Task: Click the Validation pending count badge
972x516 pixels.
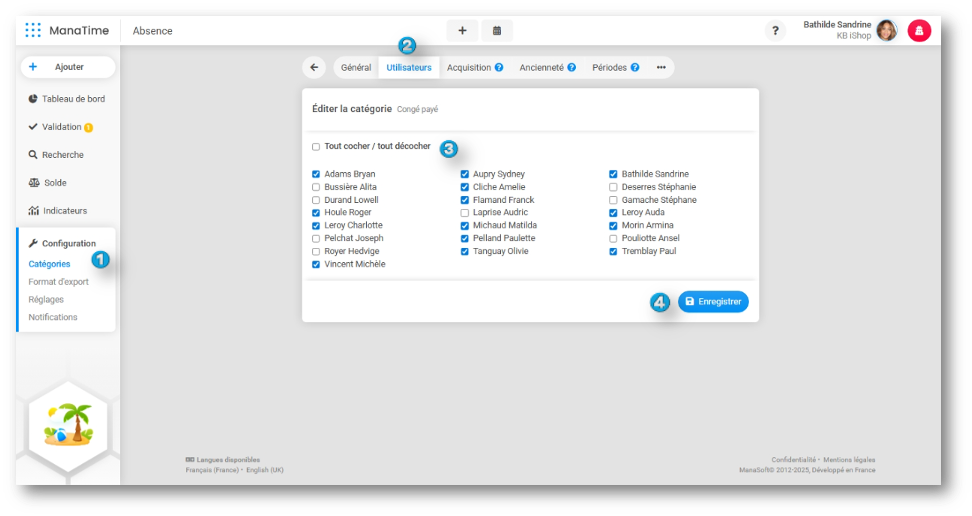Action: (x=89, y=128)
